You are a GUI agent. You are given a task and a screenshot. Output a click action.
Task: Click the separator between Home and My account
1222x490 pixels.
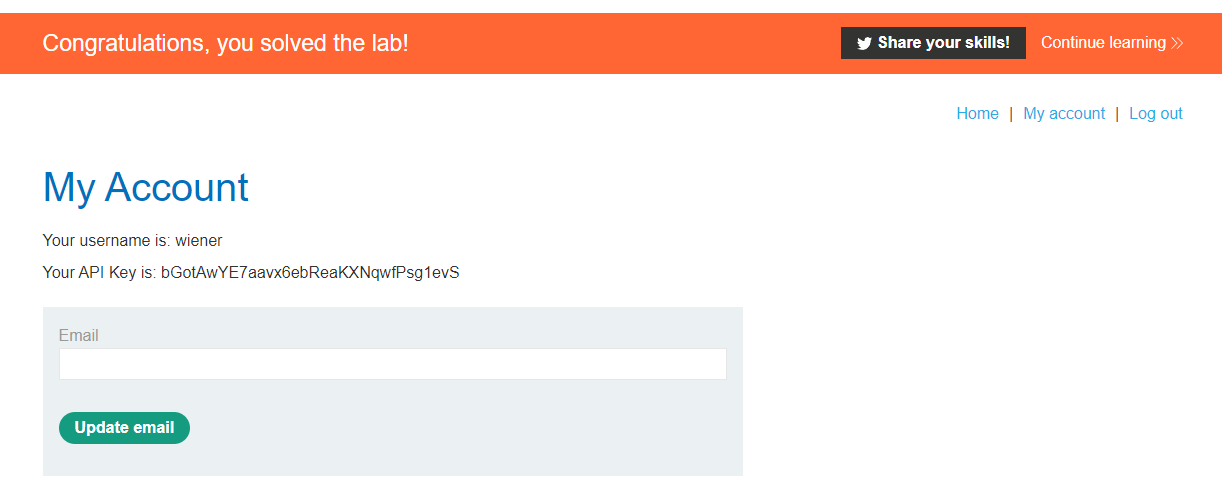click(1011, 114)
